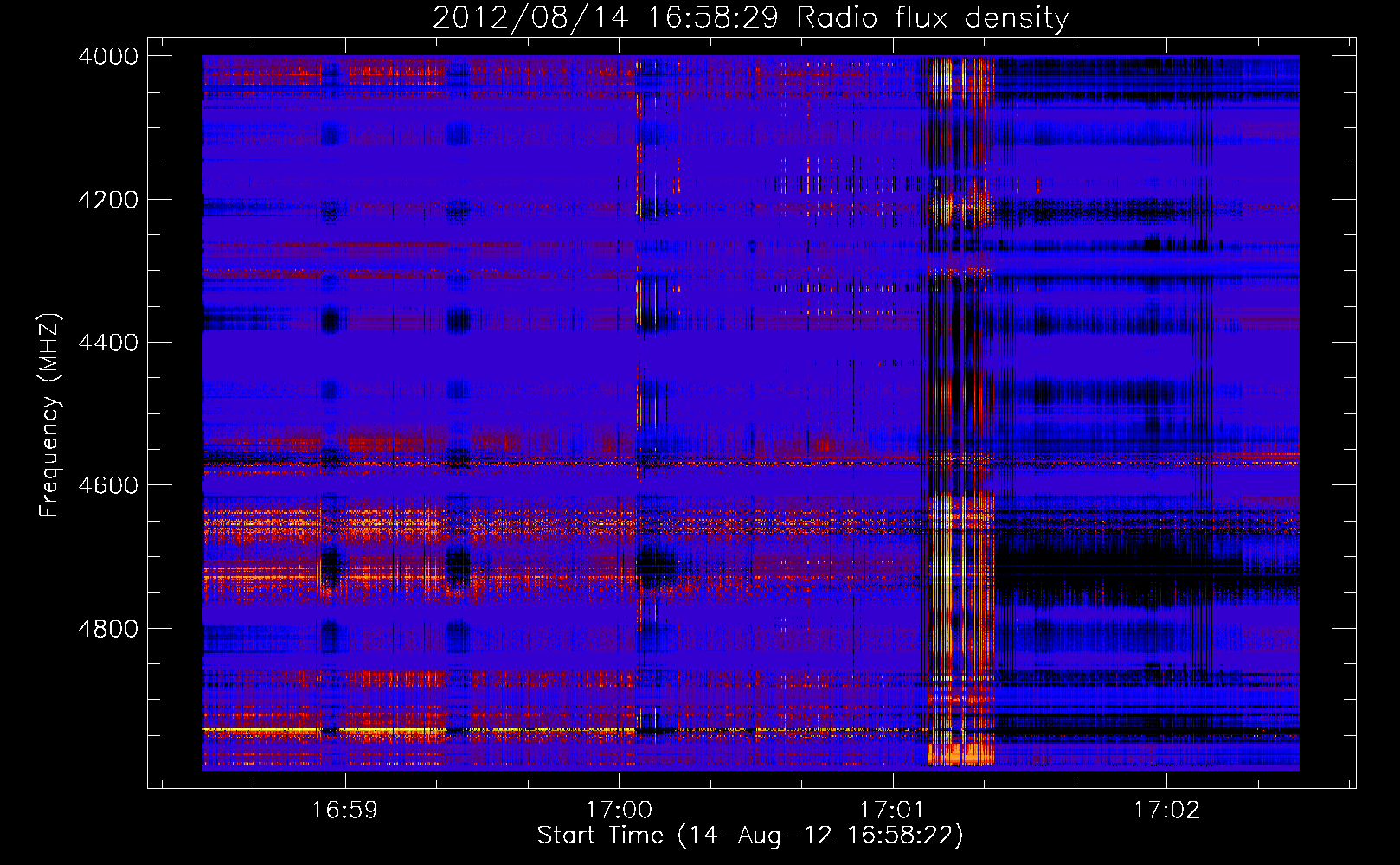Click the plot title 'Radio flux density'
Image resolution: width=1400 pixels, height=865 pixels.
click(933, 18)
